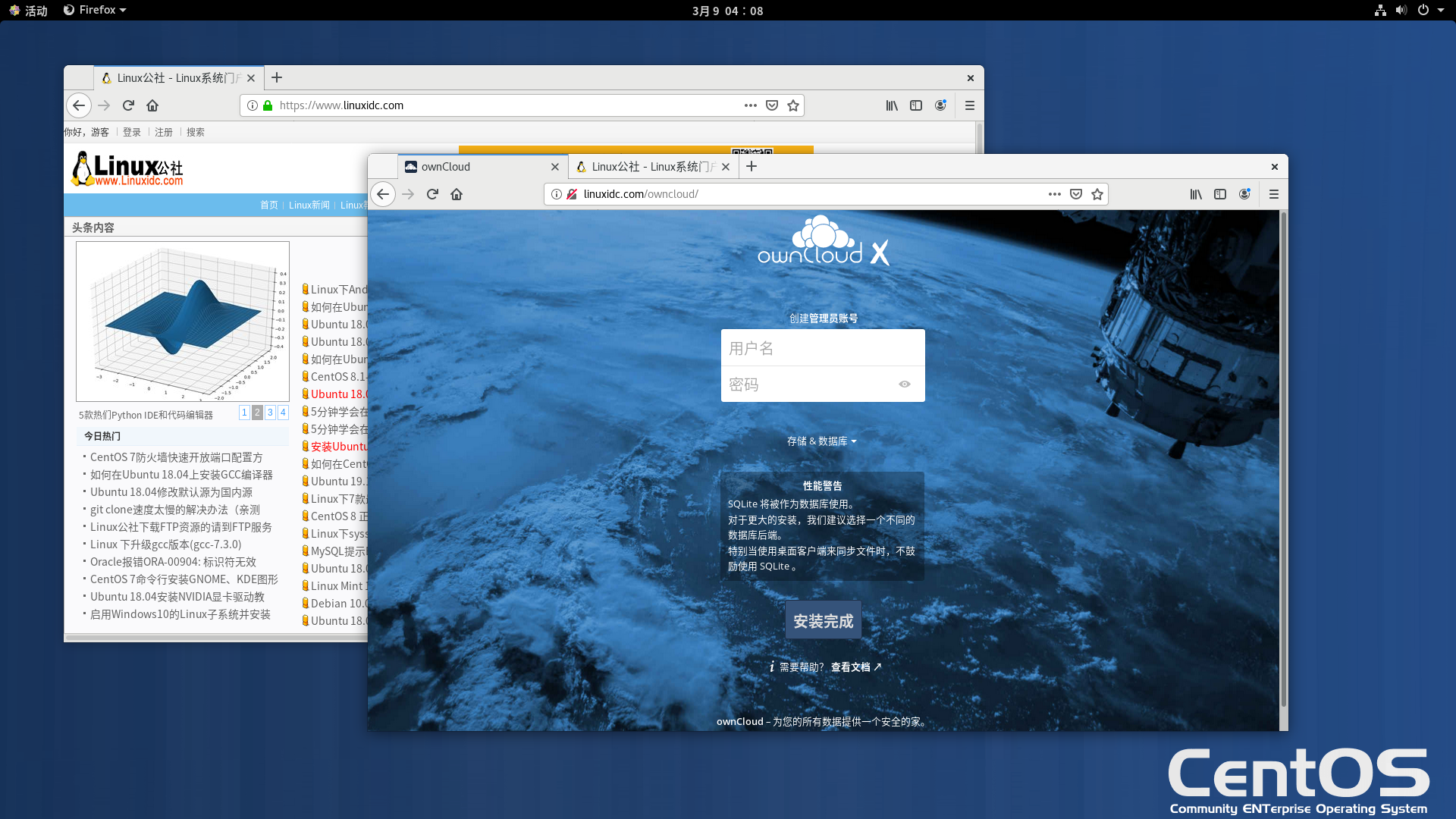Select slide 1 in headline carousel
The width and height of the screenshot is (1456, 819).
tap(244, 413)
